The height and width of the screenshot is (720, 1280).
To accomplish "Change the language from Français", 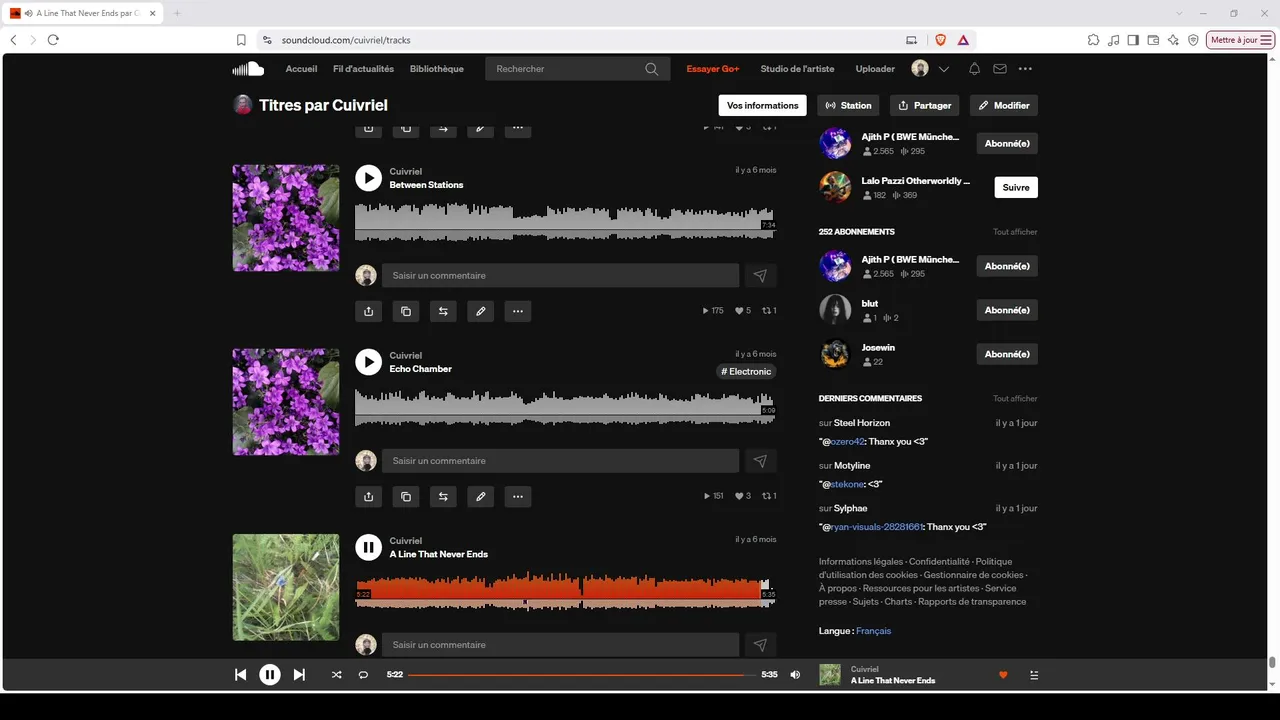I will (x=873, y=631).
